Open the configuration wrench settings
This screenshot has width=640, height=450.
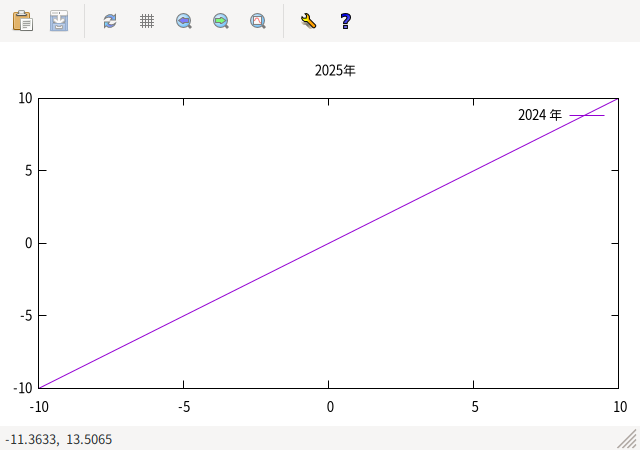pyautogui.click(x=309, y=20)
